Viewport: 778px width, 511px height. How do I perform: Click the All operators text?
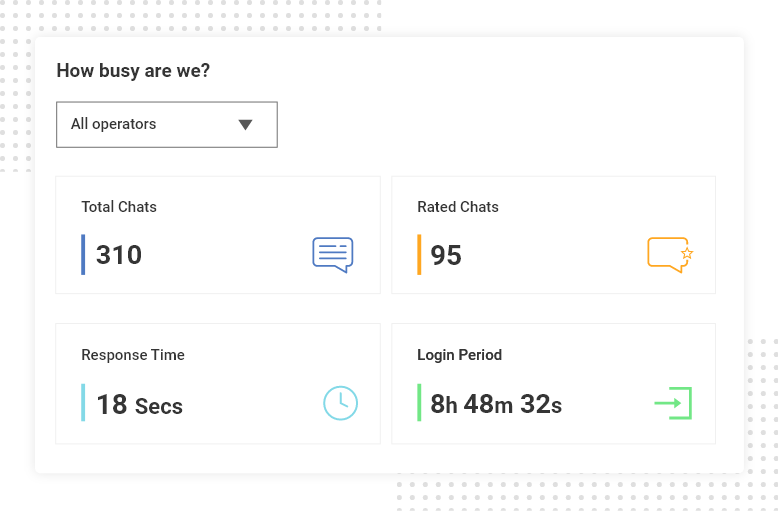(113, 125)
